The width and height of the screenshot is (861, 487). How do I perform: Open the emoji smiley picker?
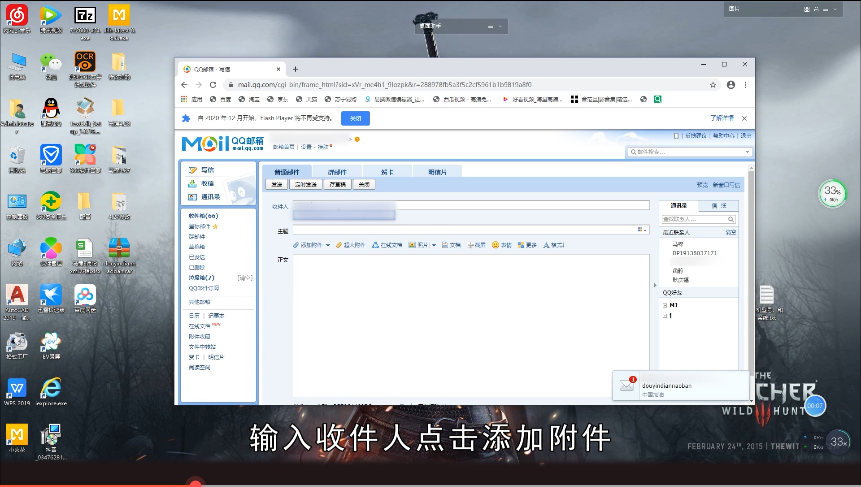coord(495,245)
